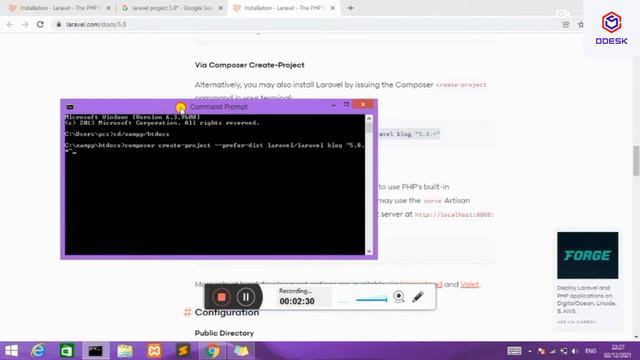Stop the screen recording
Screen dimensions: 640x360
[222, 297]
